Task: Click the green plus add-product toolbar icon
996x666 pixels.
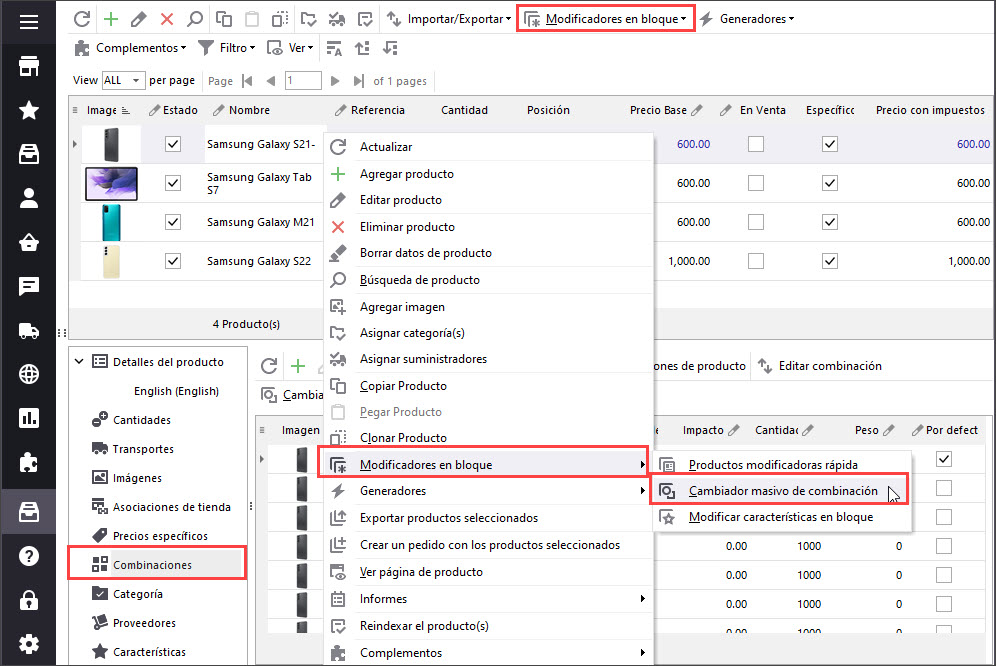Action: (x=111, y=19)
